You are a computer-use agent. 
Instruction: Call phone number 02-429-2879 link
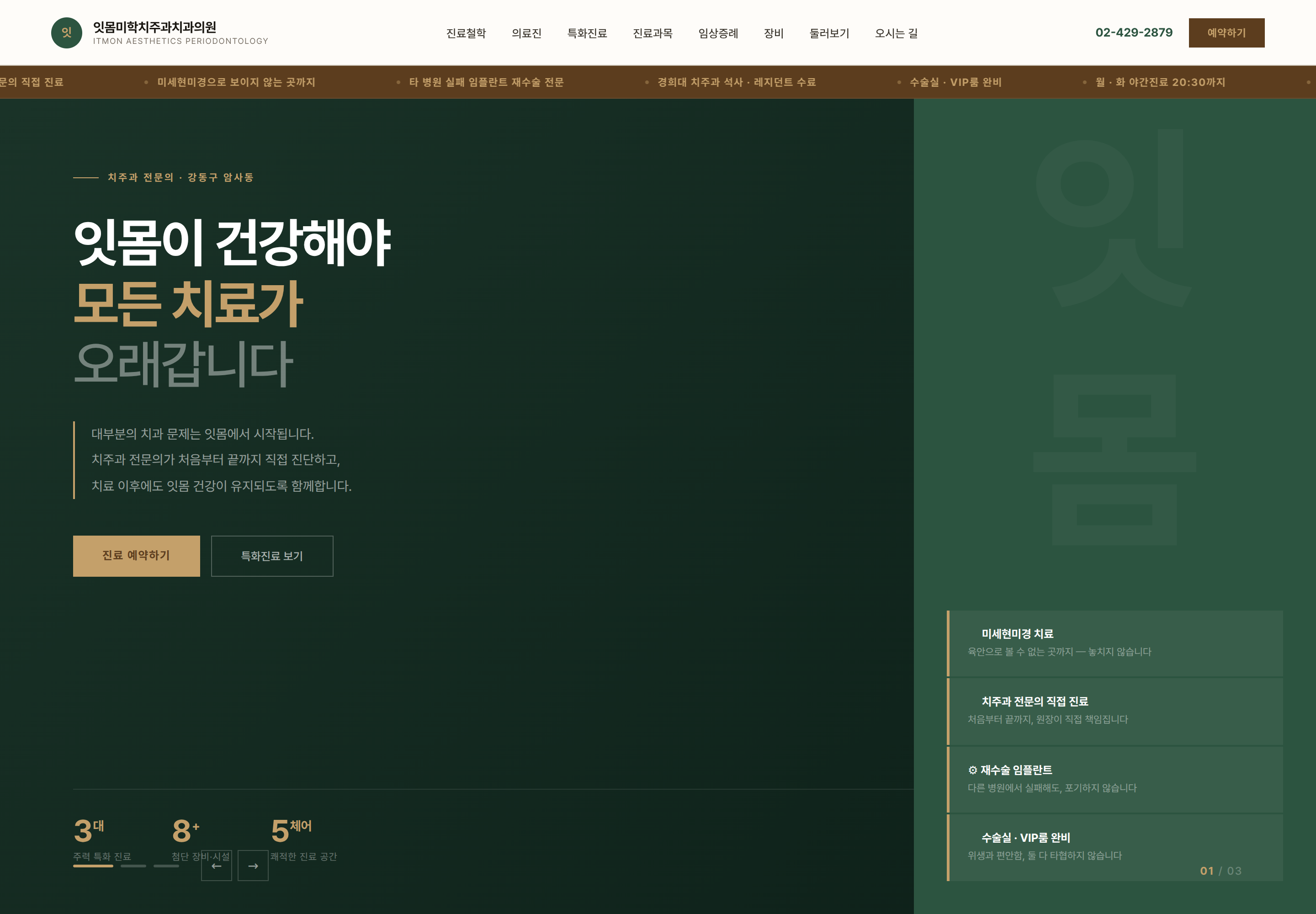(1134, 32)
